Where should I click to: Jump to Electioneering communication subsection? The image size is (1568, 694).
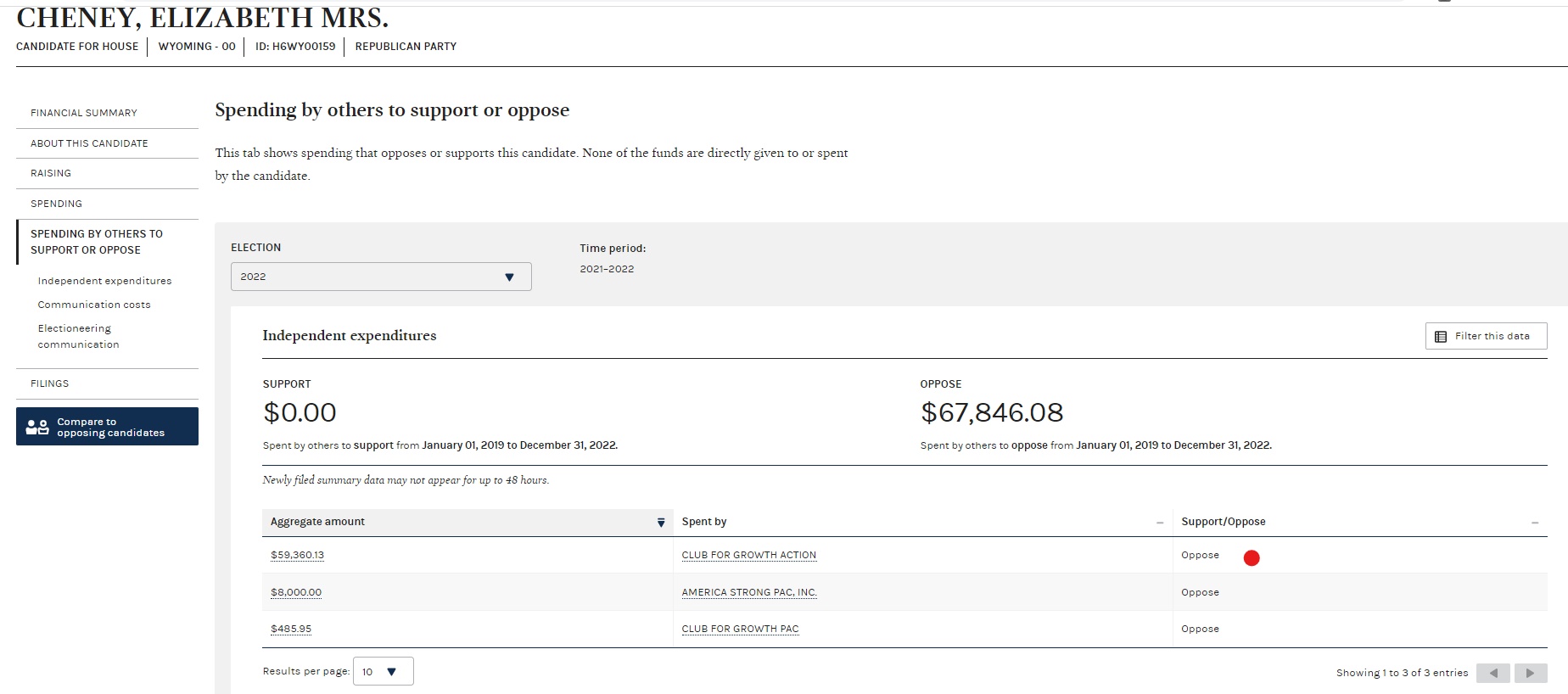[78, 336]
